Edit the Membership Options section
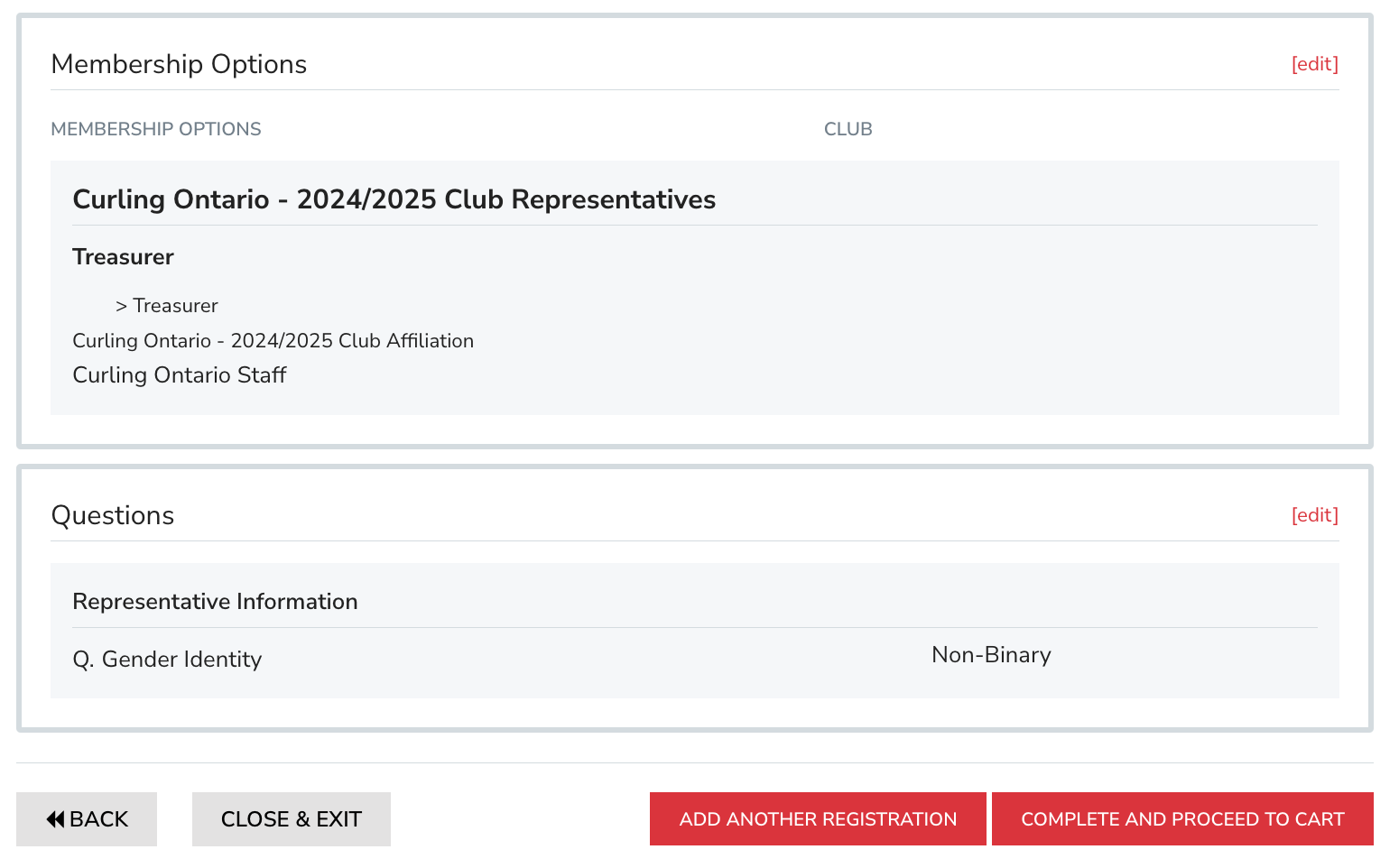 coord(1314,64)
